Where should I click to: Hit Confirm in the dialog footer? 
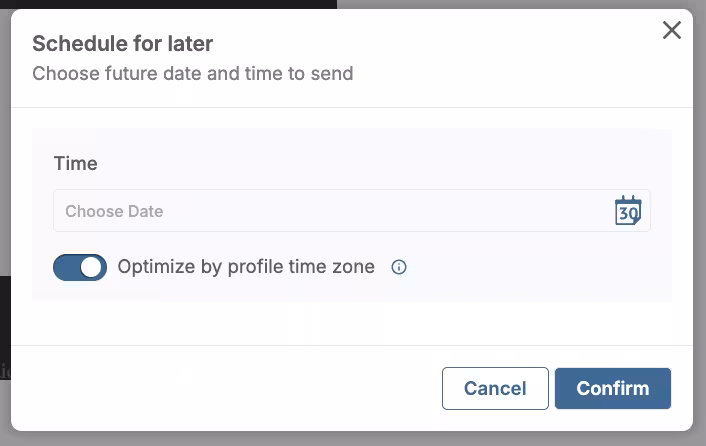(612, 388)
